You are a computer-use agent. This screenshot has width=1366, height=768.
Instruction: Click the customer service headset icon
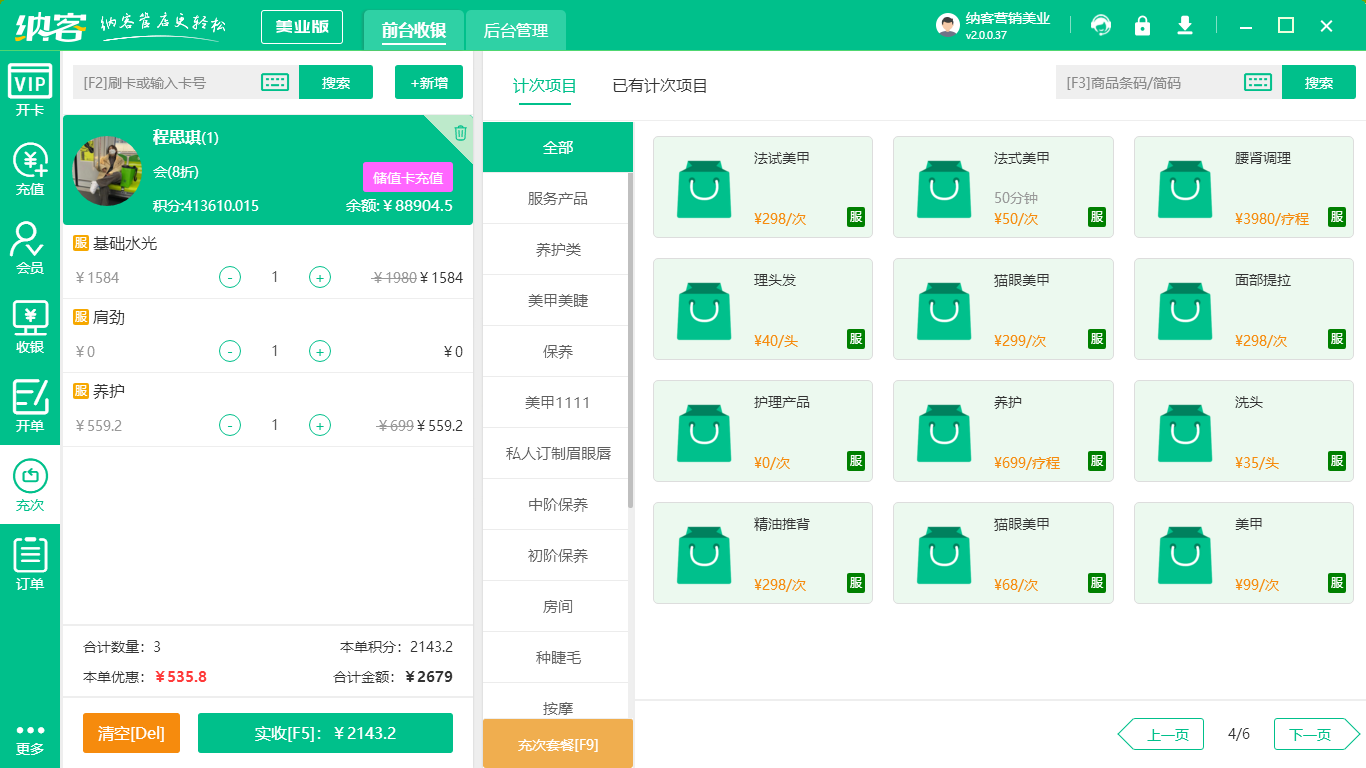(x=1101, y=25)
